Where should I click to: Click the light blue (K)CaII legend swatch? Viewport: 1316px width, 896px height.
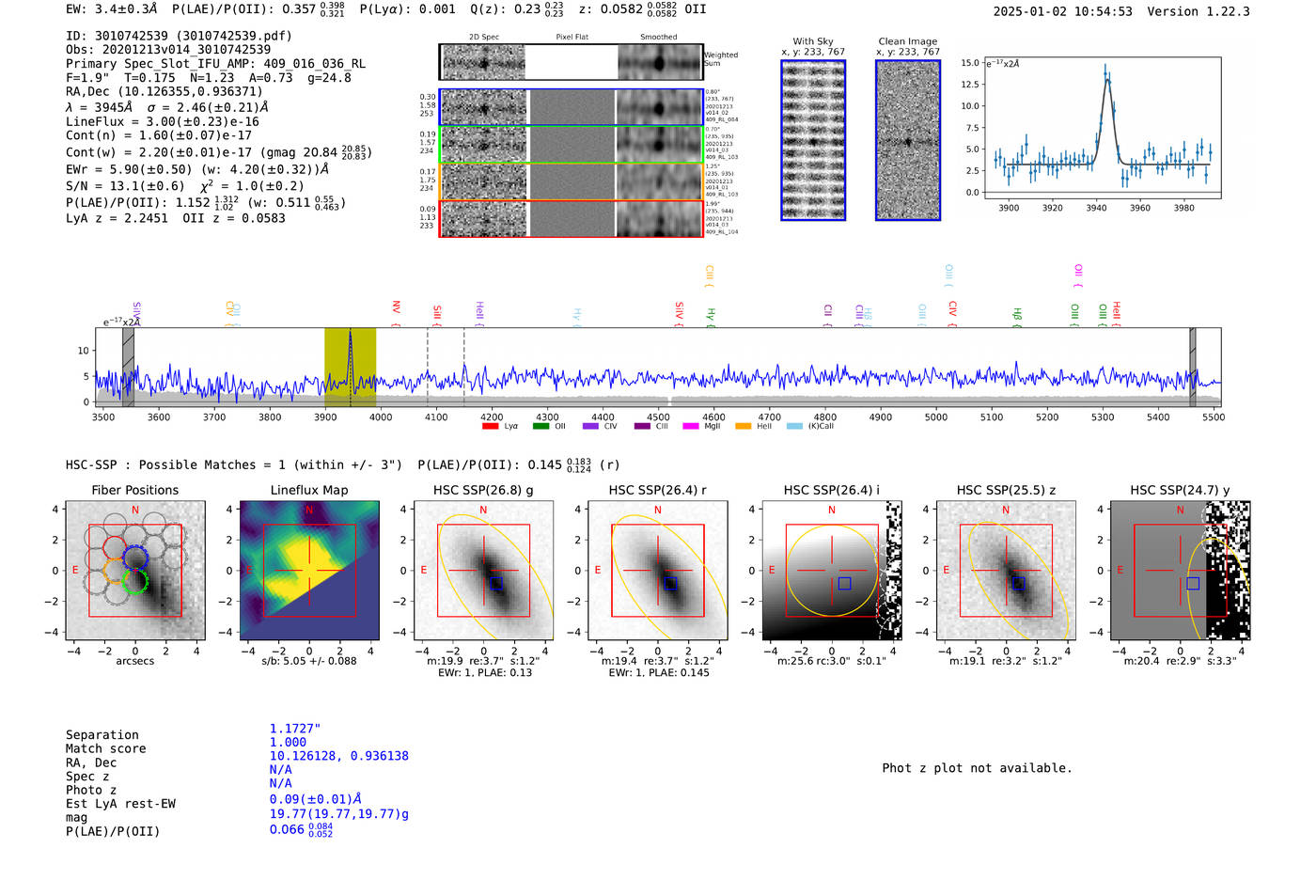(794, 426)
